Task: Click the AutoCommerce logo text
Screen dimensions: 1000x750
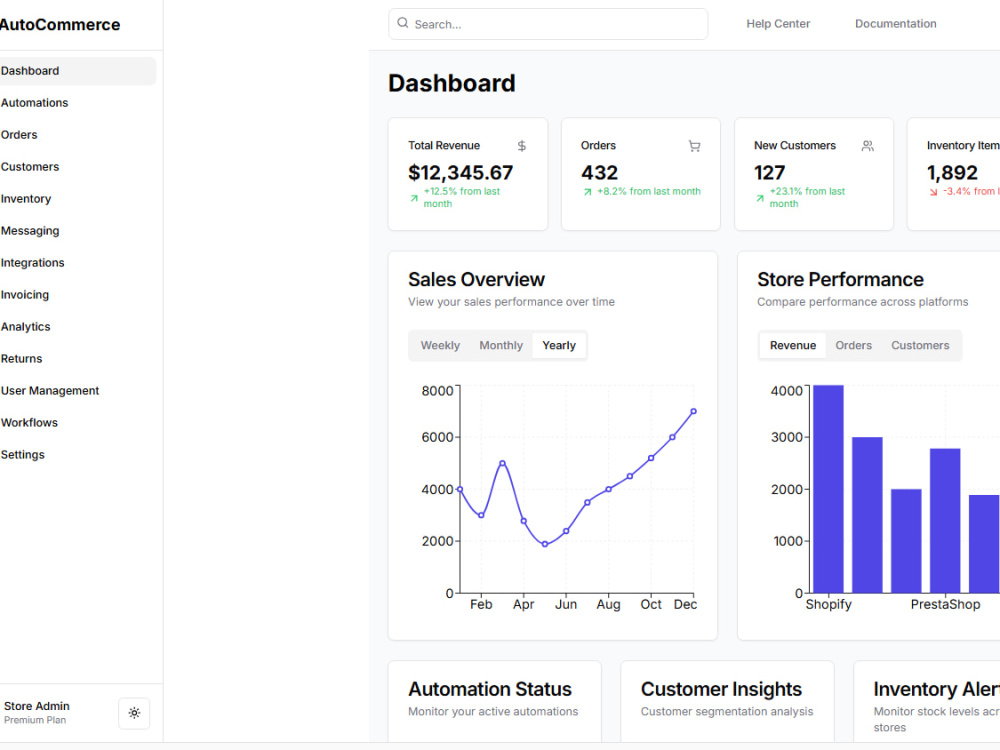Action: 59,24
